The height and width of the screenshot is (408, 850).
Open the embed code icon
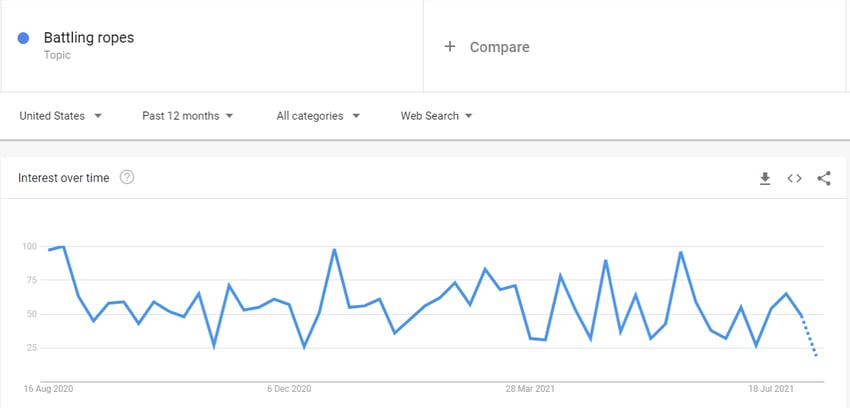click(x=794, y=178)
